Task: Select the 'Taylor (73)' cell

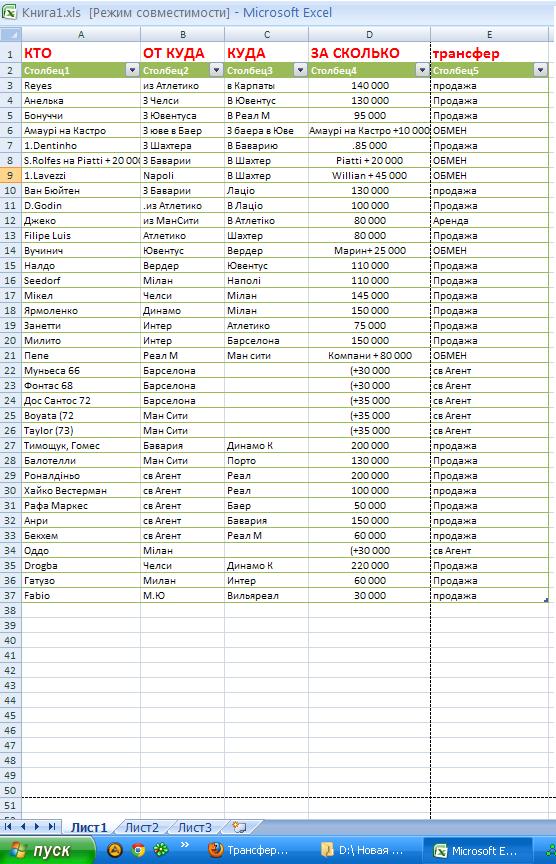Action: click(81, 430)
